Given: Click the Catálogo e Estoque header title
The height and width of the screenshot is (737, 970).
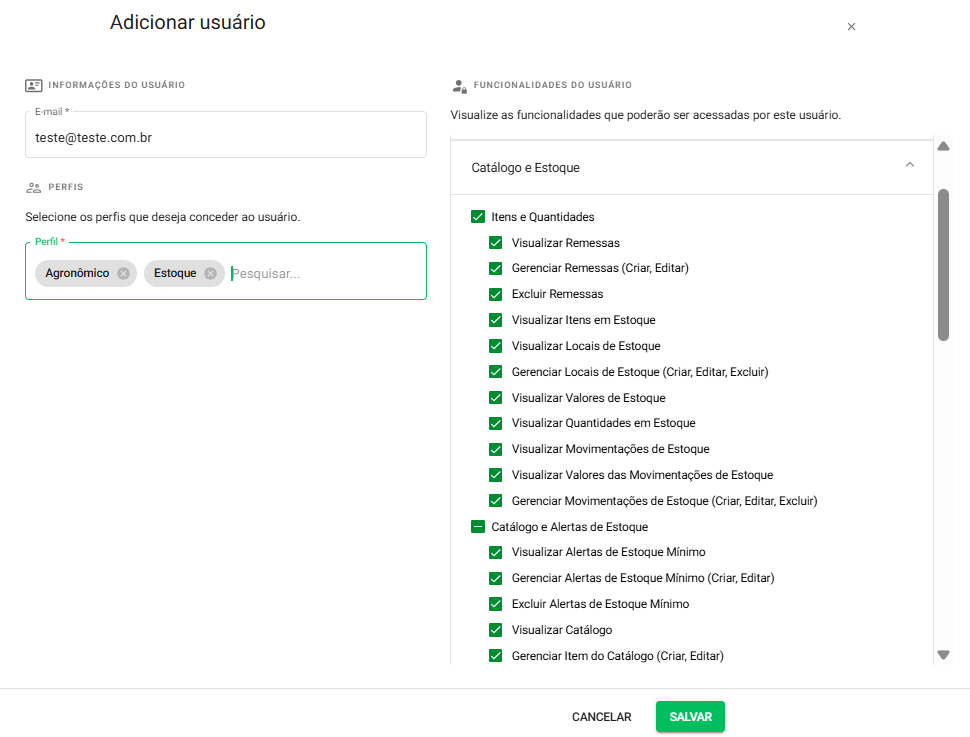Looking at the screenshot, I should (x=525, y=168).
